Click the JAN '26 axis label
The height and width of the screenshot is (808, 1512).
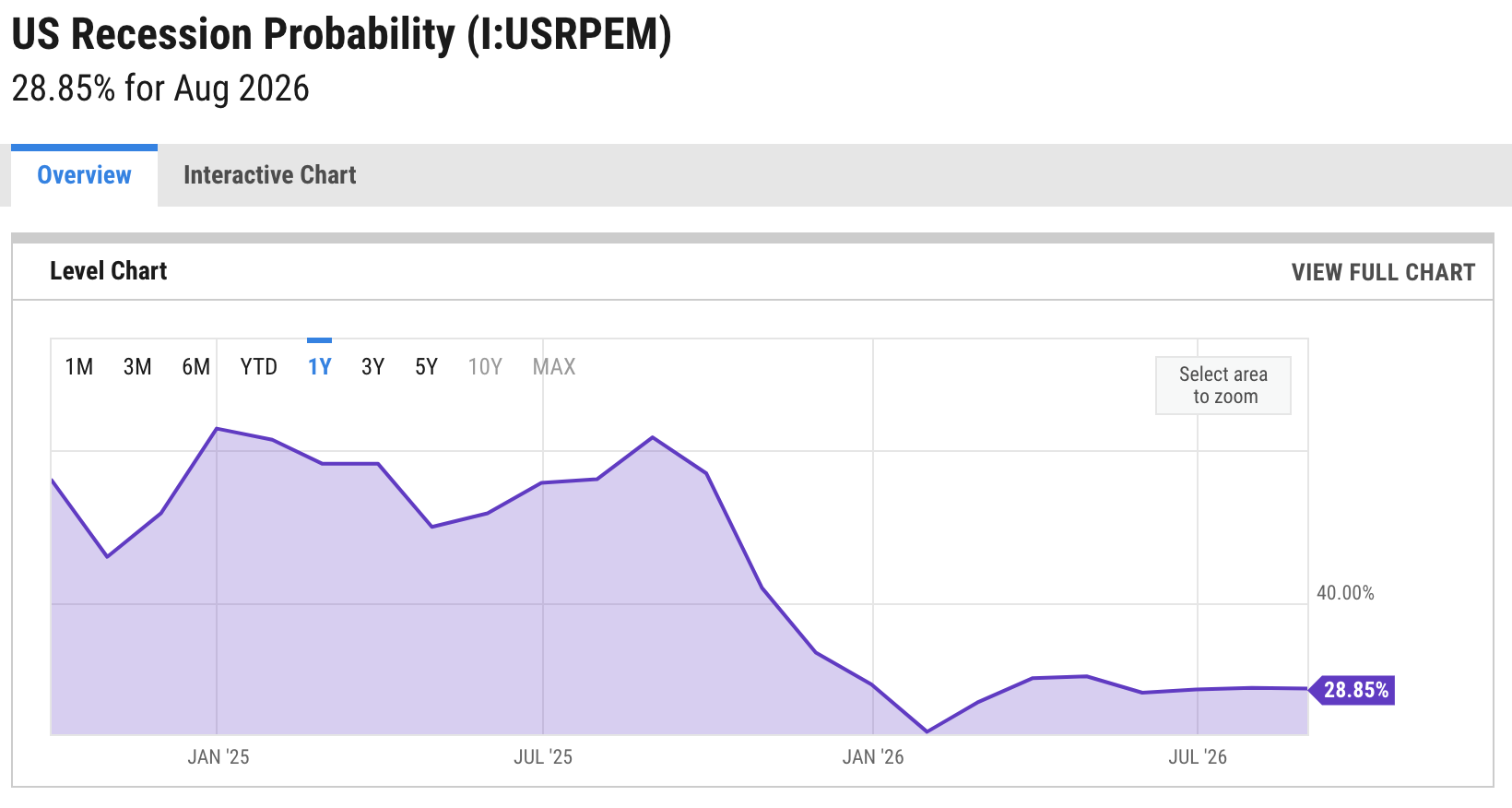tap(873, 757)
